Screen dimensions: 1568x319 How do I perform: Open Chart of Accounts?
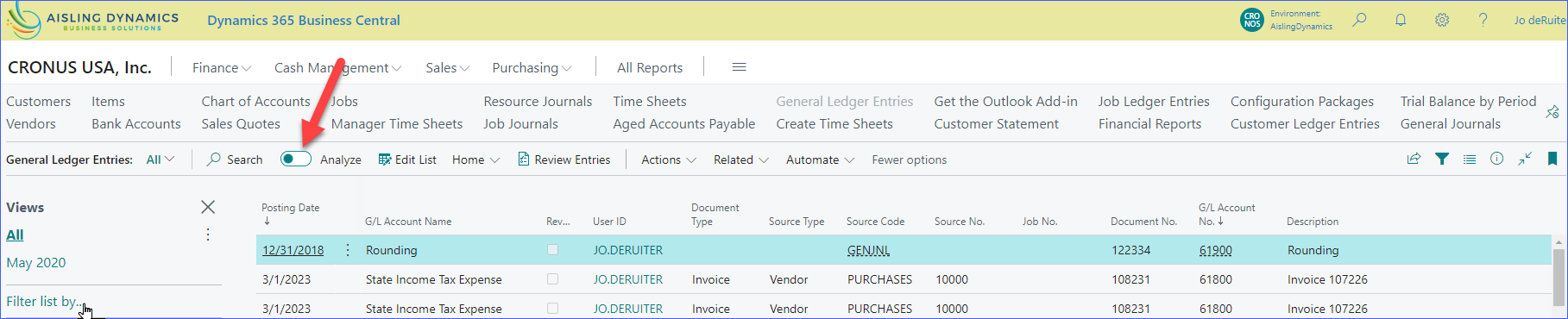(255, 102)
